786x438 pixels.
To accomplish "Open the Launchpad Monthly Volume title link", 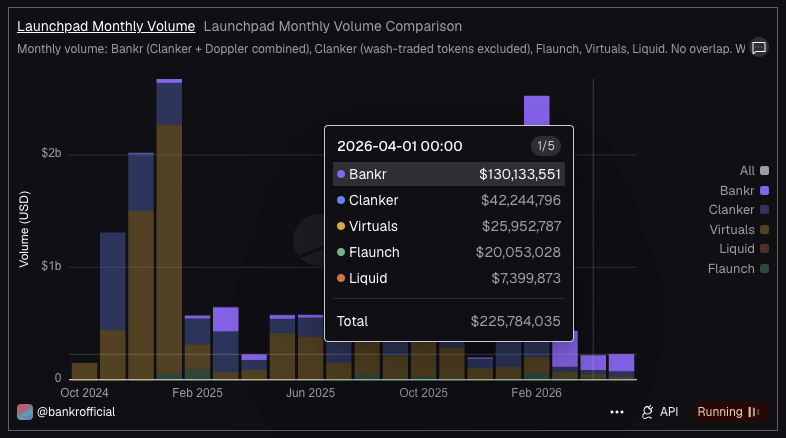I will pyautogui.click(x=106, y=26).
